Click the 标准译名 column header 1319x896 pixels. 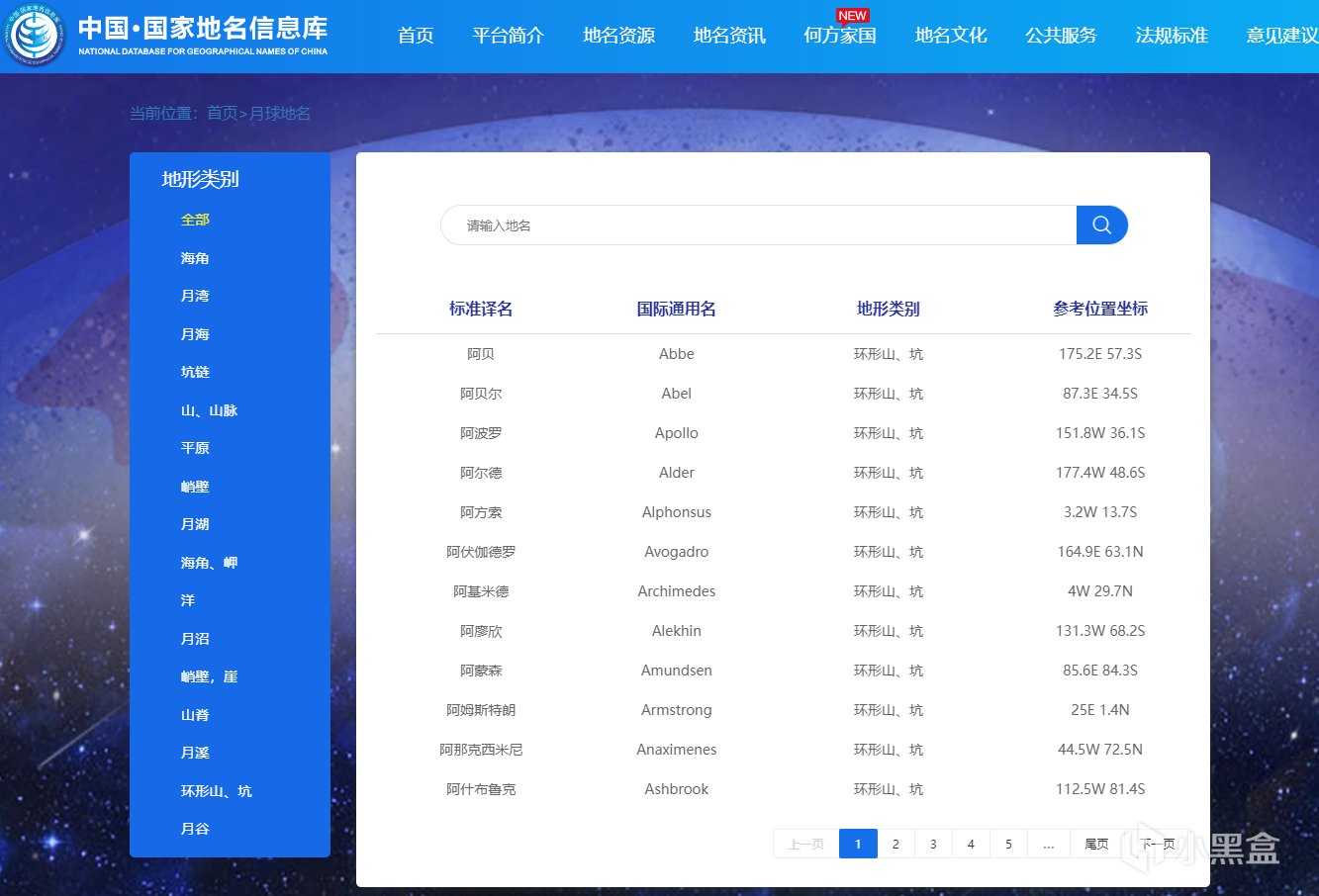pyautogui.click(x=481, y=309)
